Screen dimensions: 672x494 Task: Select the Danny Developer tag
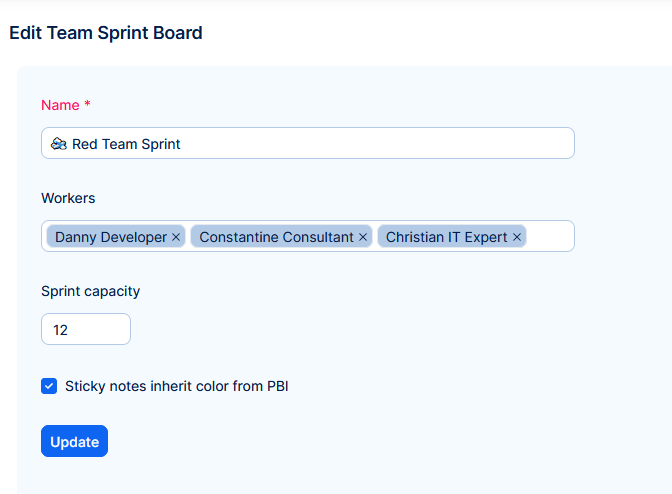(110, 237)
